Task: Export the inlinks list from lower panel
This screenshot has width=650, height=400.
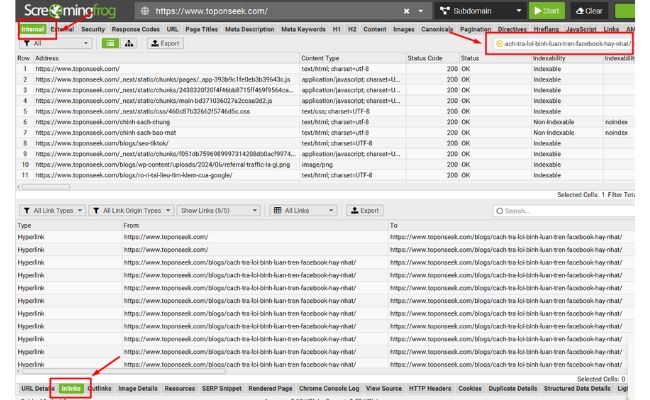Action: [x=363, y=211]
